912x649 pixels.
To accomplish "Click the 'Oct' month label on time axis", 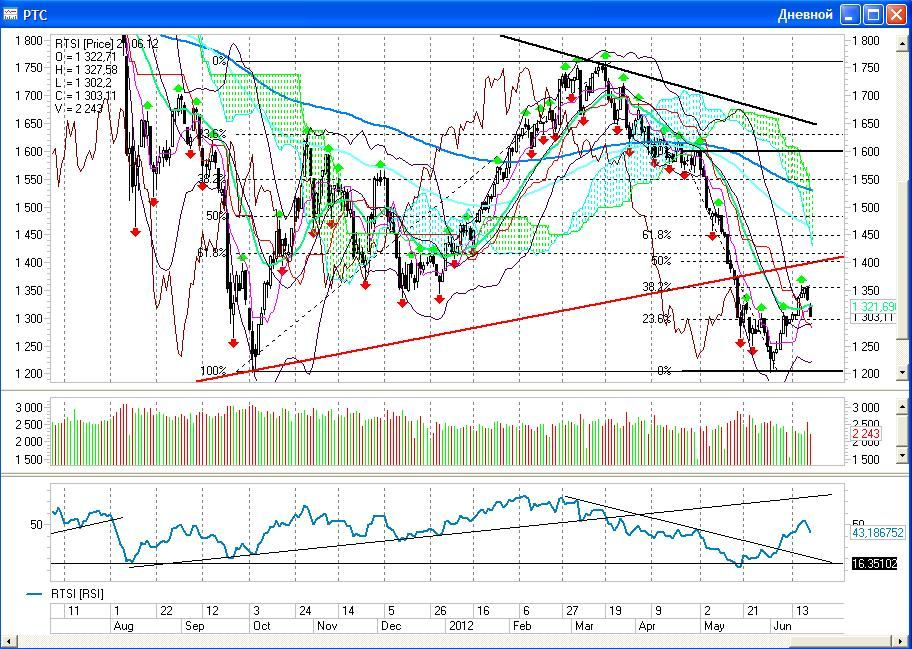I will pyautogui.click(x=262, y=626).
